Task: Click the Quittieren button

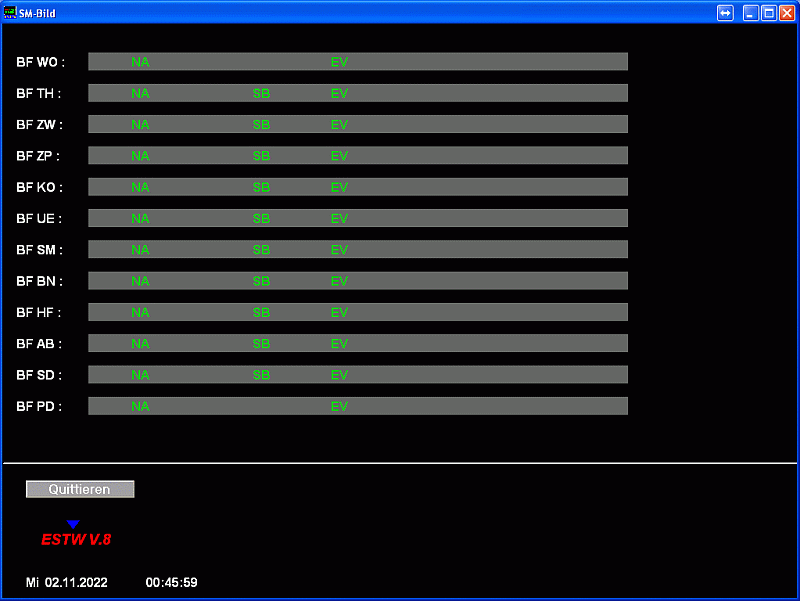Action: [x=80, y=489]
